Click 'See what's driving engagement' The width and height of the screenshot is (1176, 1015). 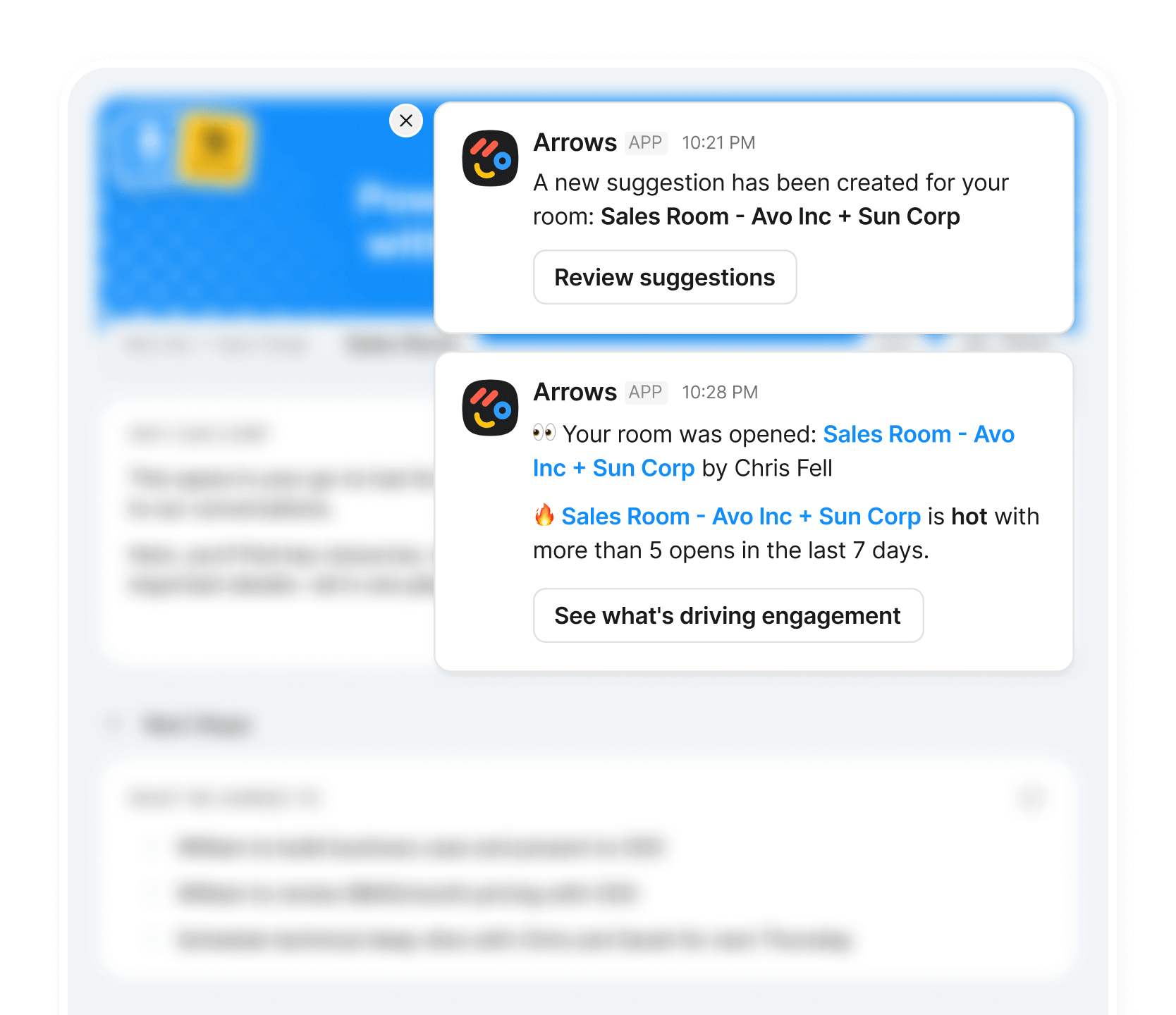728,615
